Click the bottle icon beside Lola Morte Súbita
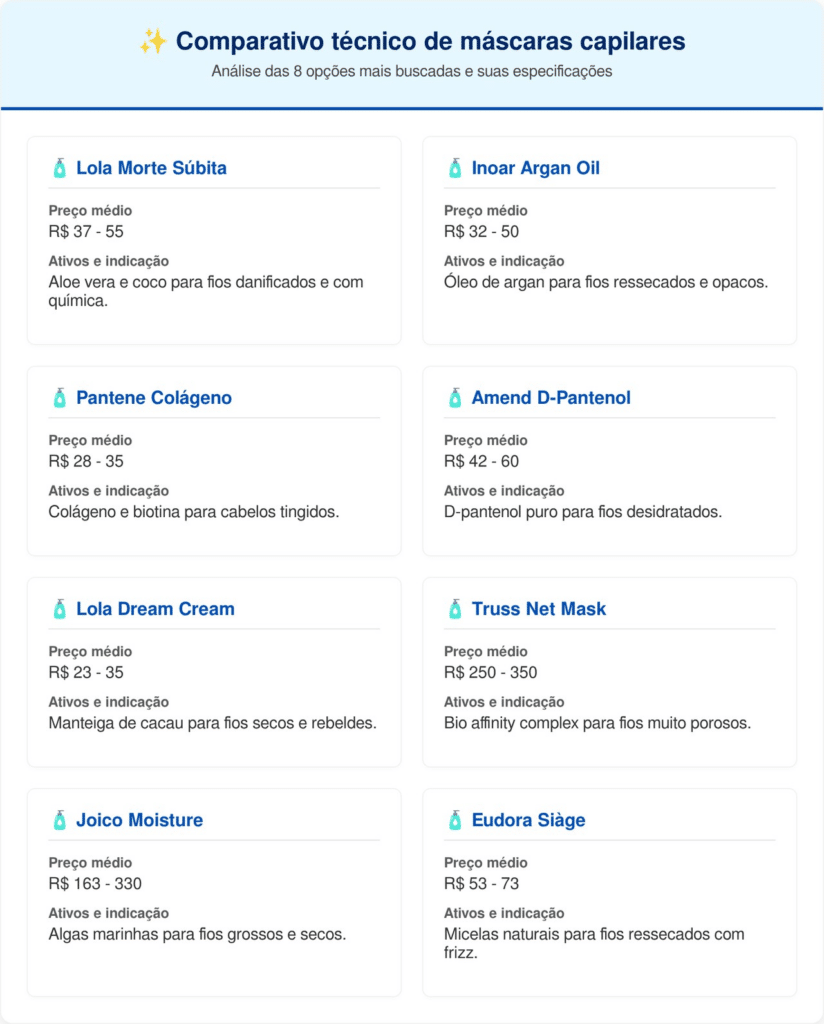This screenshot has width=824, height=1024. [59, 168]
